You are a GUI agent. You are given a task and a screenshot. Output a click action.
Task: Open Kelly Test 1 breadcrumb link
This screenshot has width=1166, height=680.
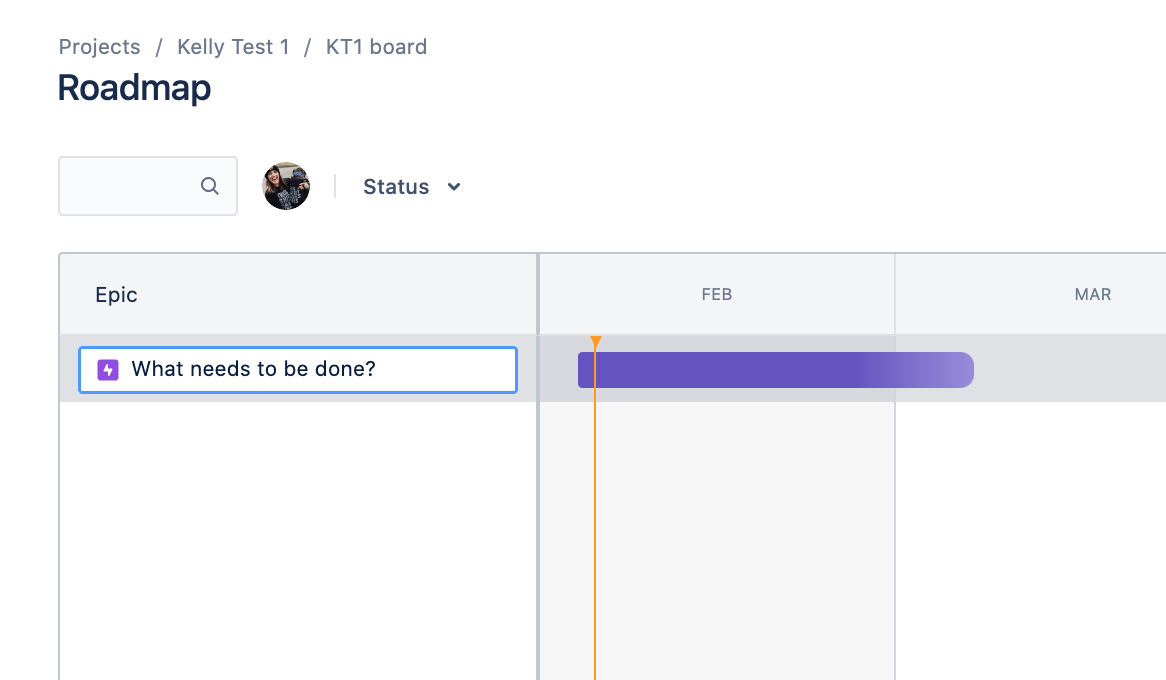233,47
